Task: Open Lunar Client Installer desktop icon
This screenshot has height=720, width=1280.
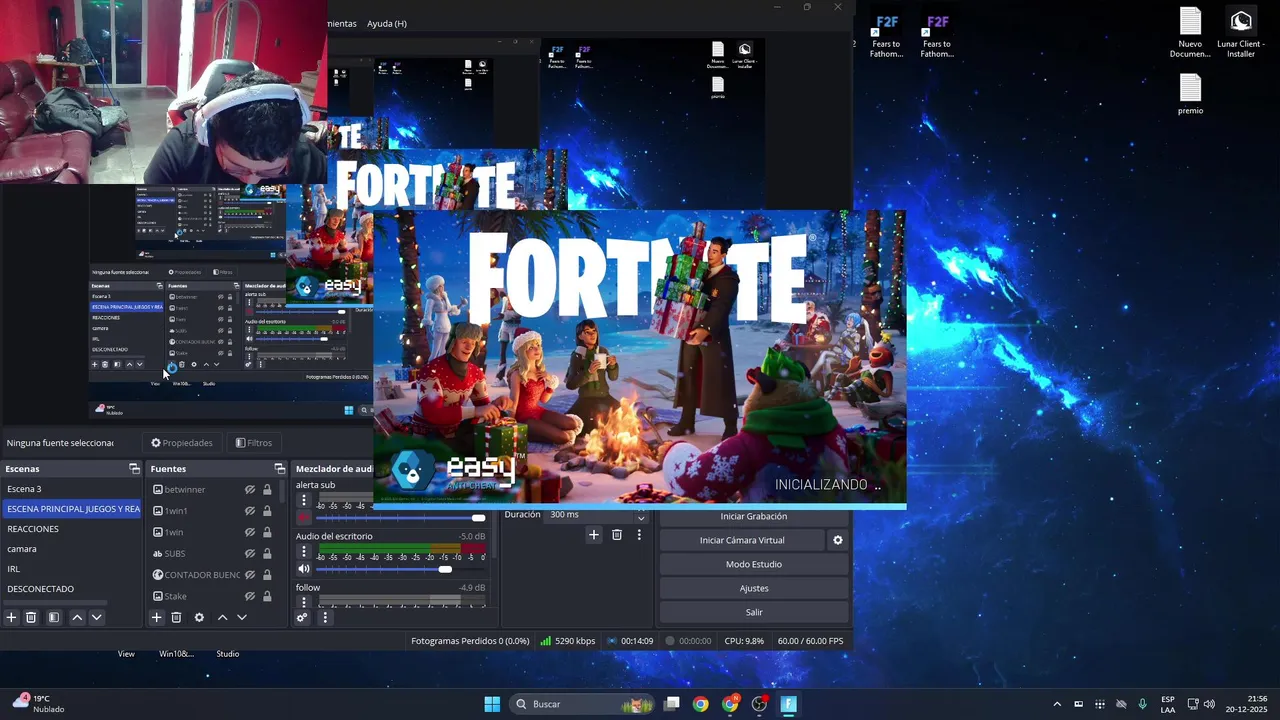Action: click(1241, 34)
